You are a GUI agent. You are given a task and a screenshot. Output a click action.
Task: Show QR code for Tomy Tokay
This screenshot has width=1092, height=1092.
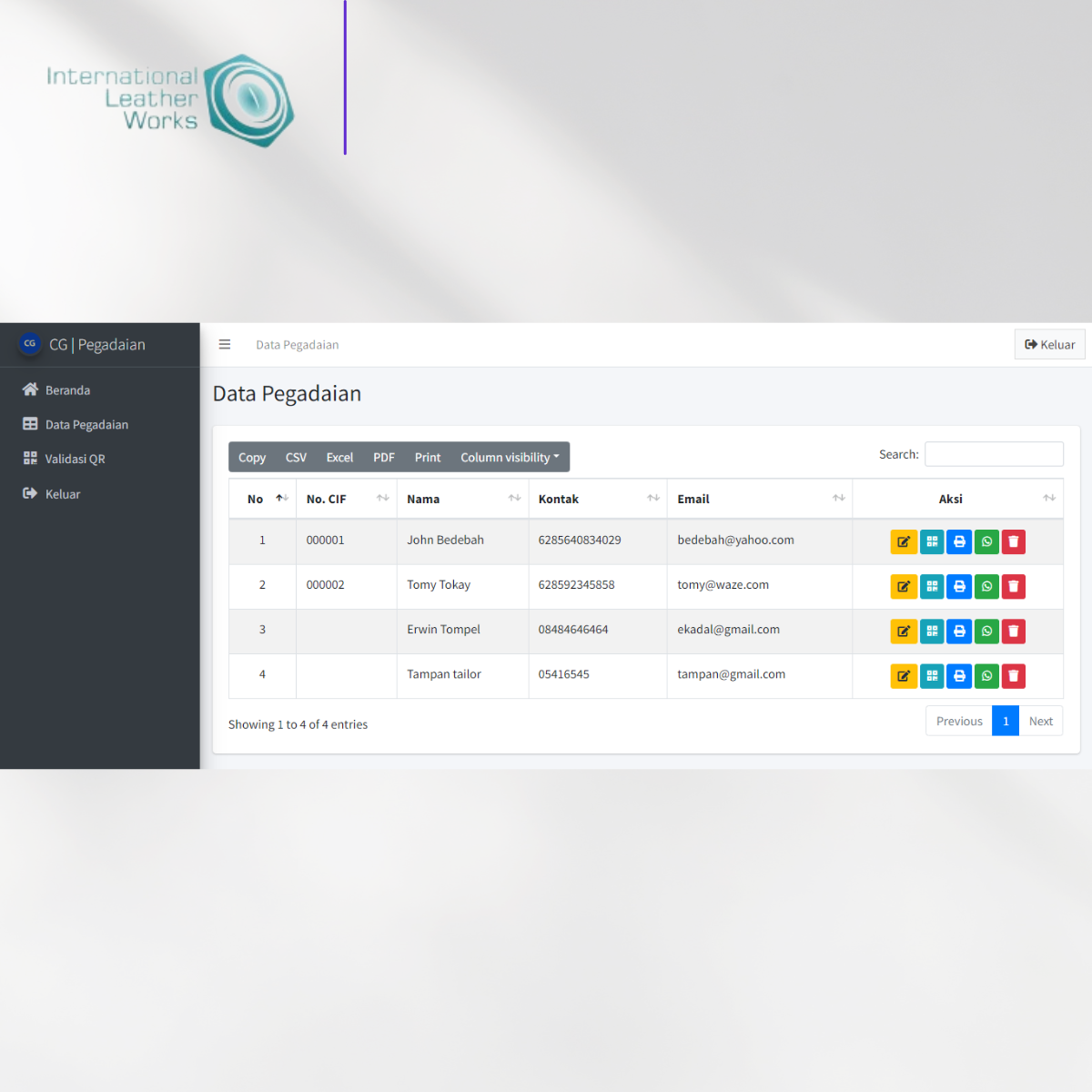pos(932,586)
